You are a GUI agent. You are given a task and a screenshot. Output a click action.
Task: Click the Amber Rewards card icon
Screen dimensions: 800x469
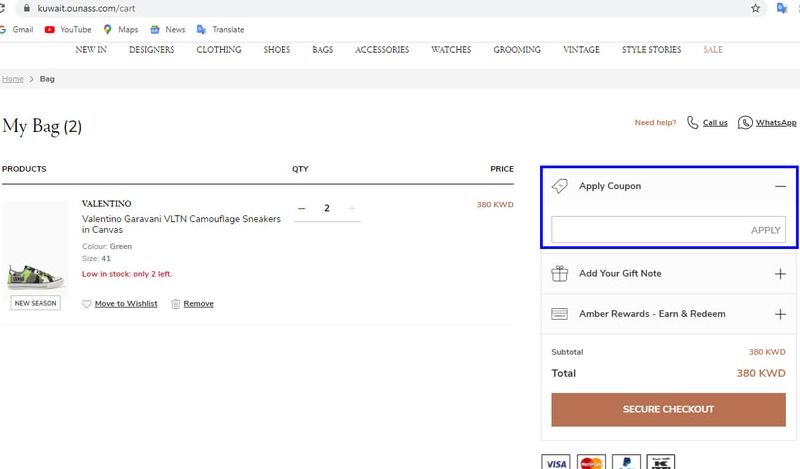(x=560, y=314)
